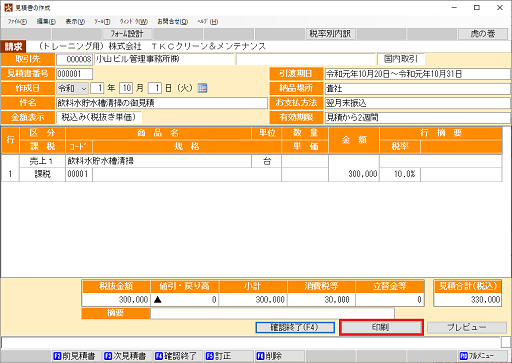
Task: Maximize the 見積書の作成 window
Action: click(477, 7)
